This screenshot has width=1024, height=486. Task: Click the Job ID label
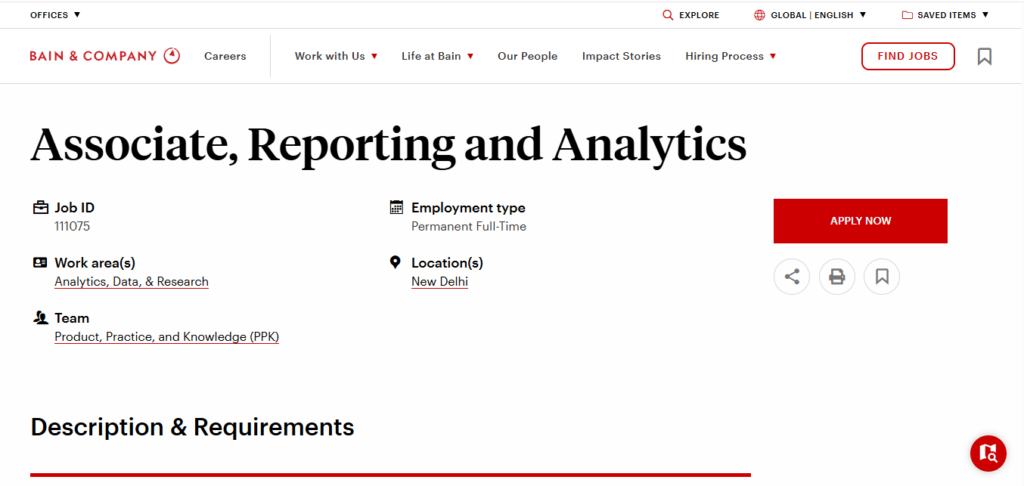point(74,208)
